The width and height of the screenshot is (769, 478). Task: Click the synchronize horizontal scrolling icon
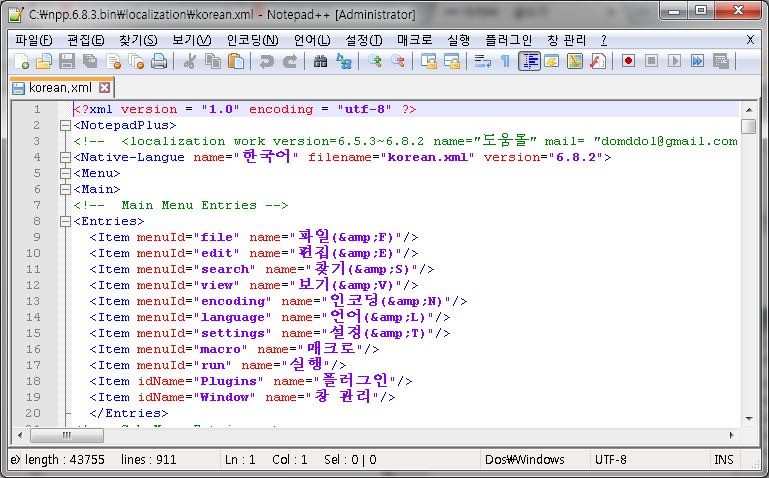pyautogui.click(x=452, y=61)
